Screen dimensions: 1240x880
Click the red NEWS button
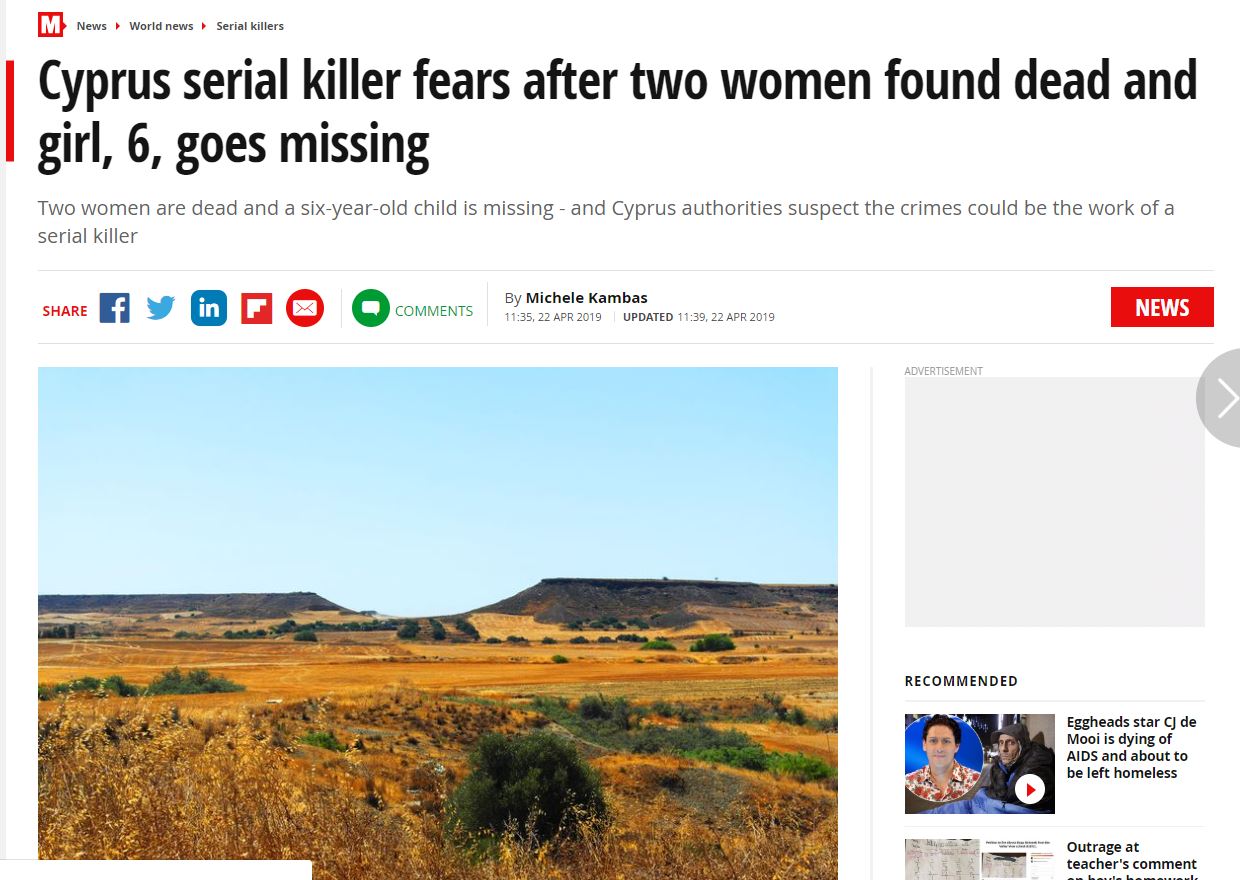point(1162,307)
